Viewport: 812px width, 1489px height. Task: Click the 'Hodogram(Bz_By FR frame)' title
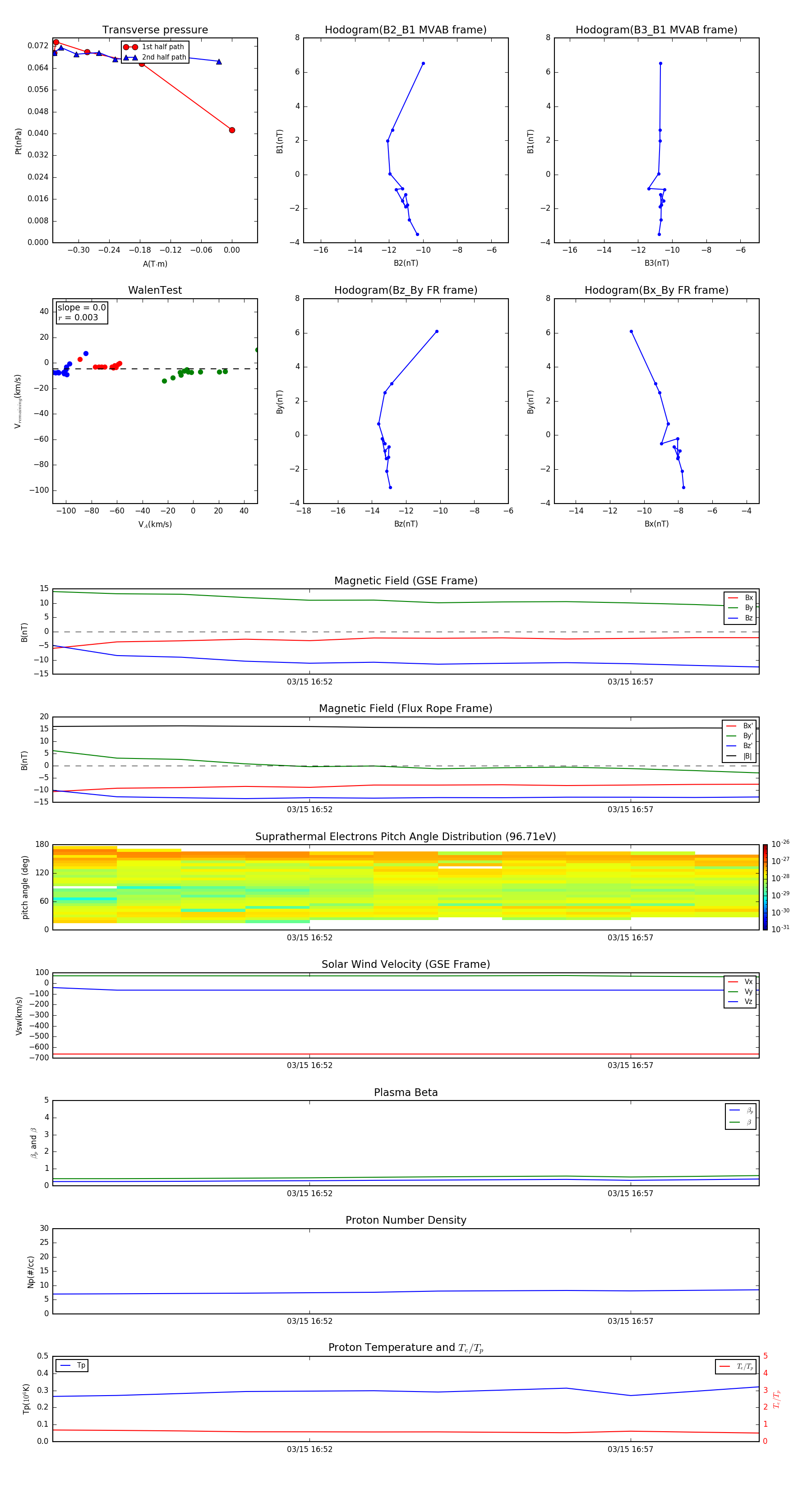[406, 290]
